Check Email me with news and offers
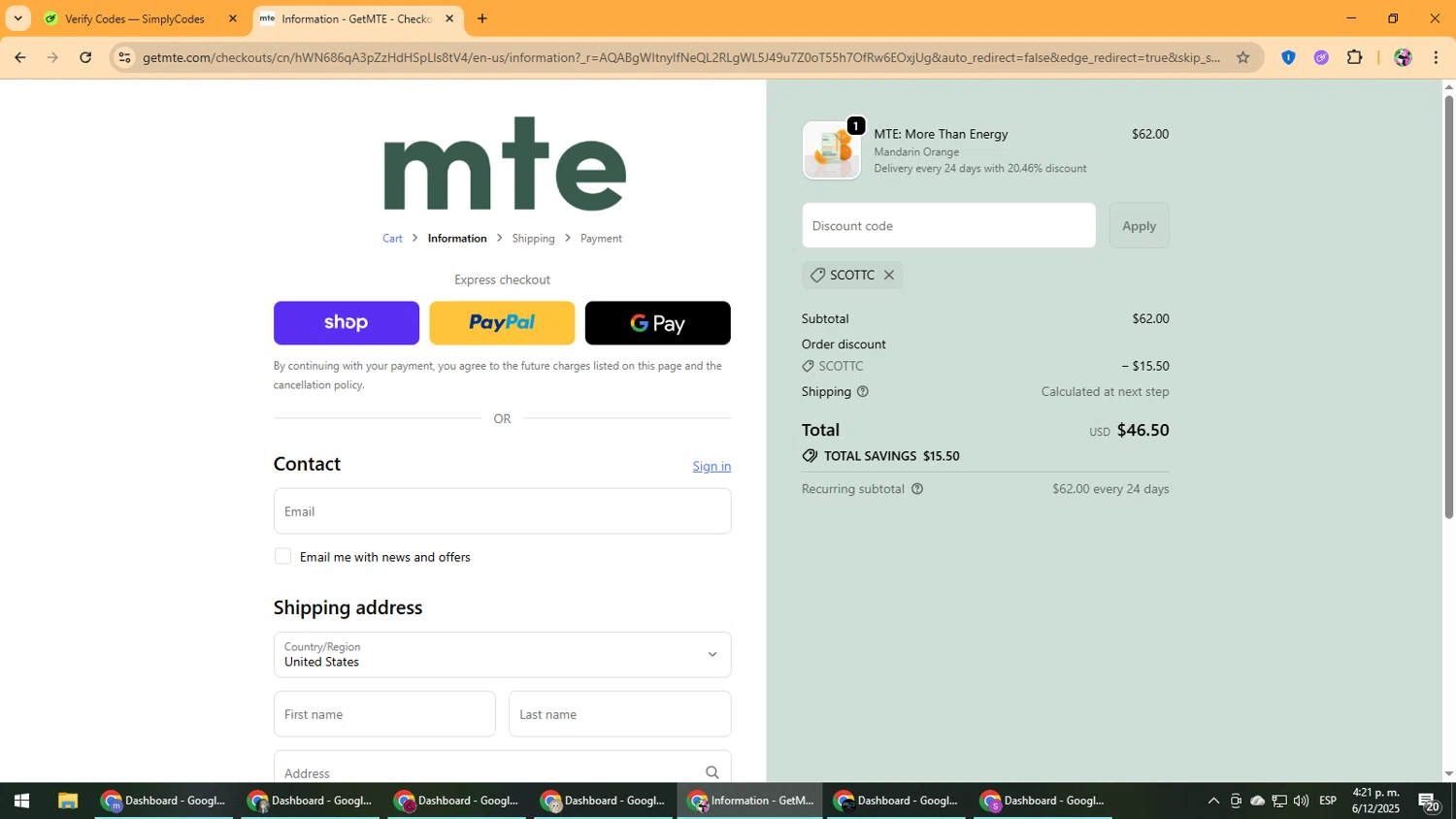The image size is (1456, 819). click(x=282, y=556)
